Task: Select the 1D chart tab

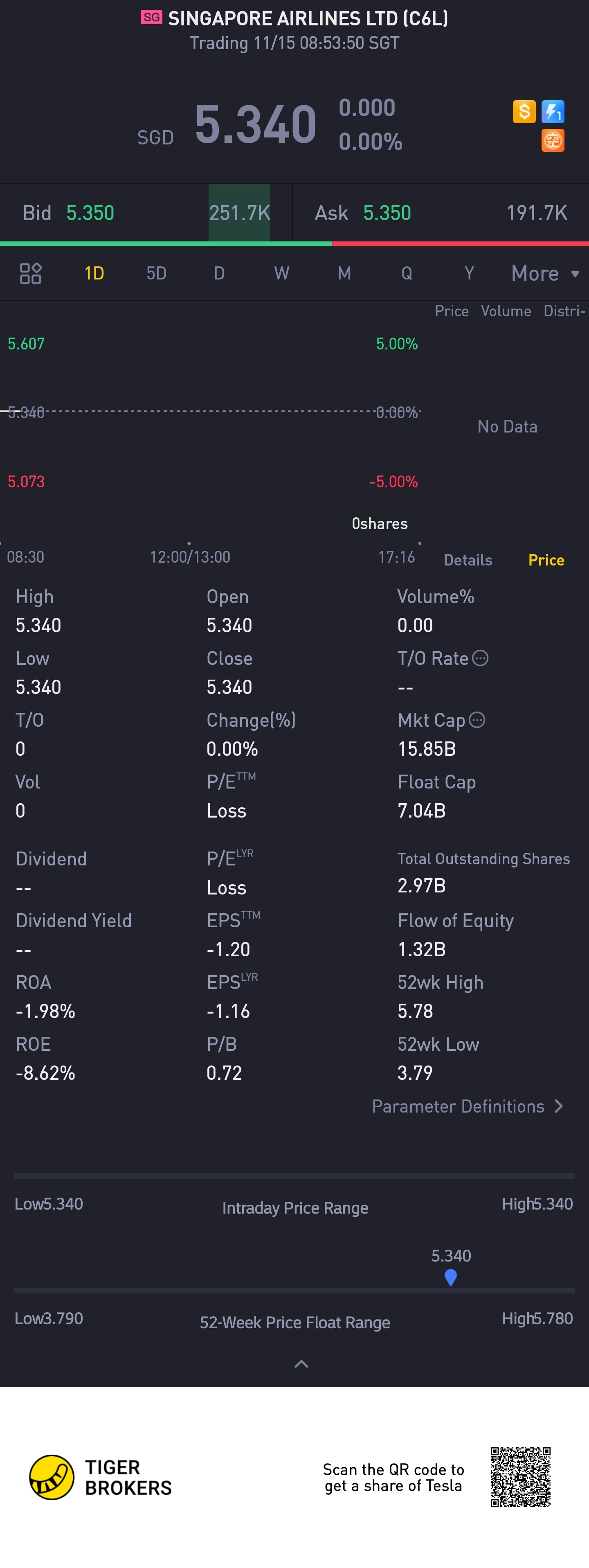Action: [x=94, y=273]
